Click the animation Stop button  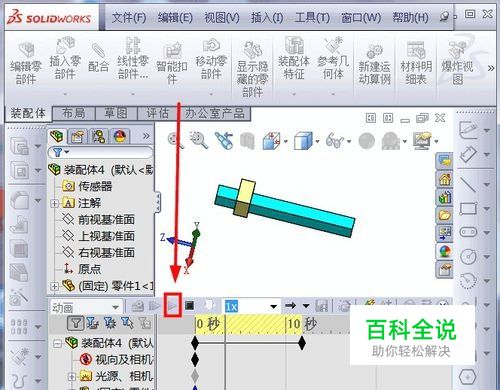coord(189,305)
